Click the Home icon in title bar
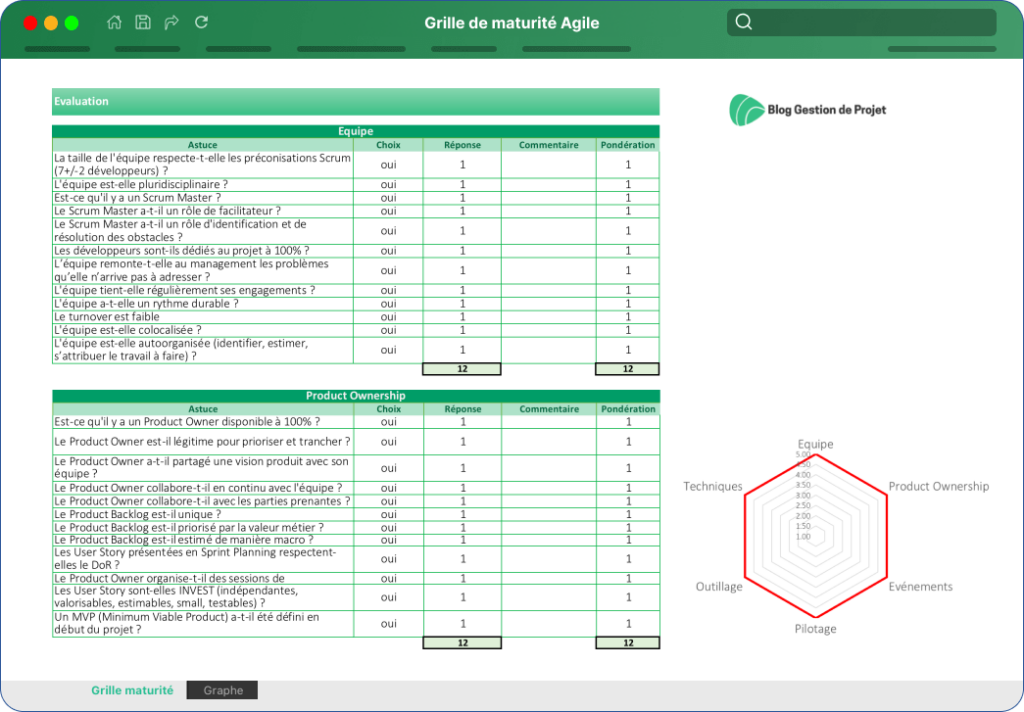The width and height of the screenshot is (1024, 712). pos(114,22)
